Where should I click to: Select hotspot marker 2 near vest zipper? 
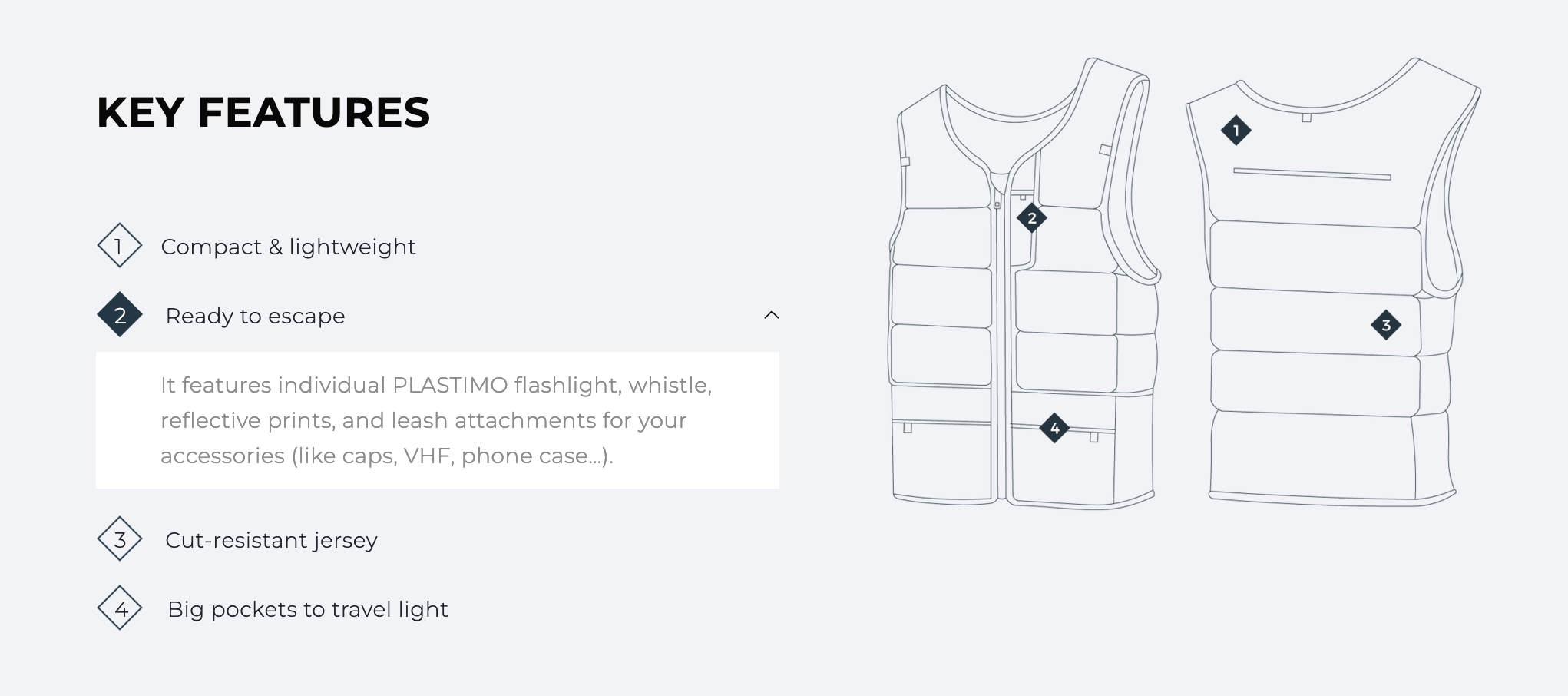(x=1032, y=218)
